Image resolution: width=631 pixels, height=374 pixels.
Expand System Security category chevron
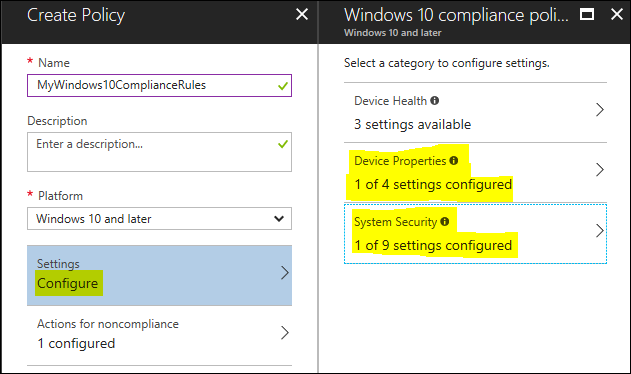click(x=600, y=231)
